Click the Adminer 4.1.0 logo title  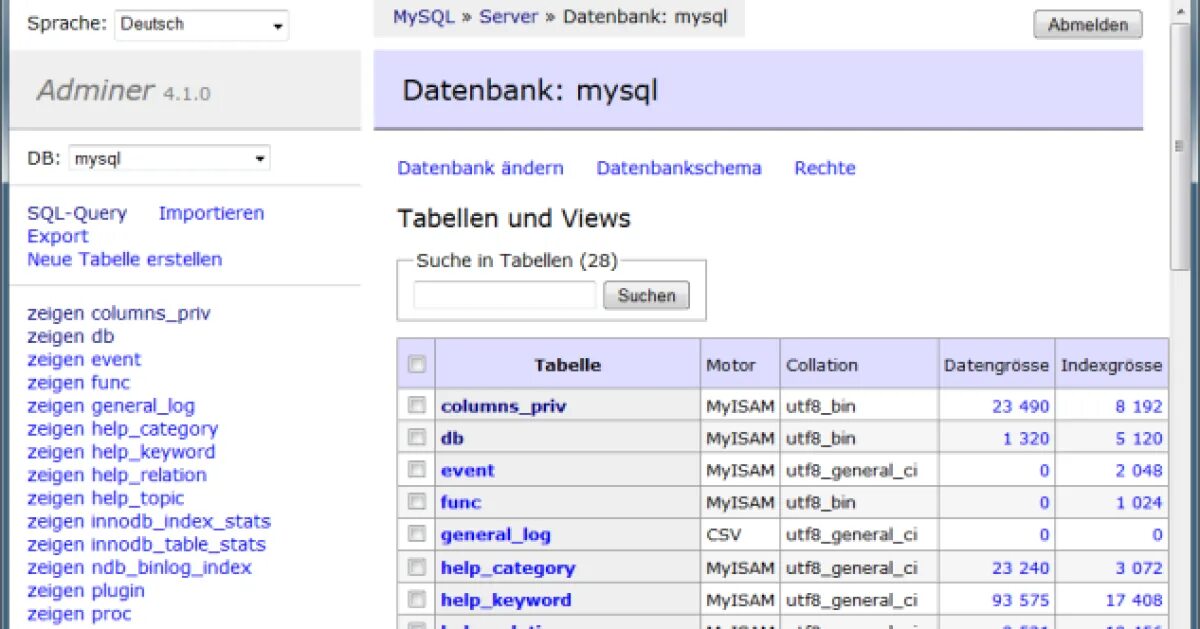(124, 91)
